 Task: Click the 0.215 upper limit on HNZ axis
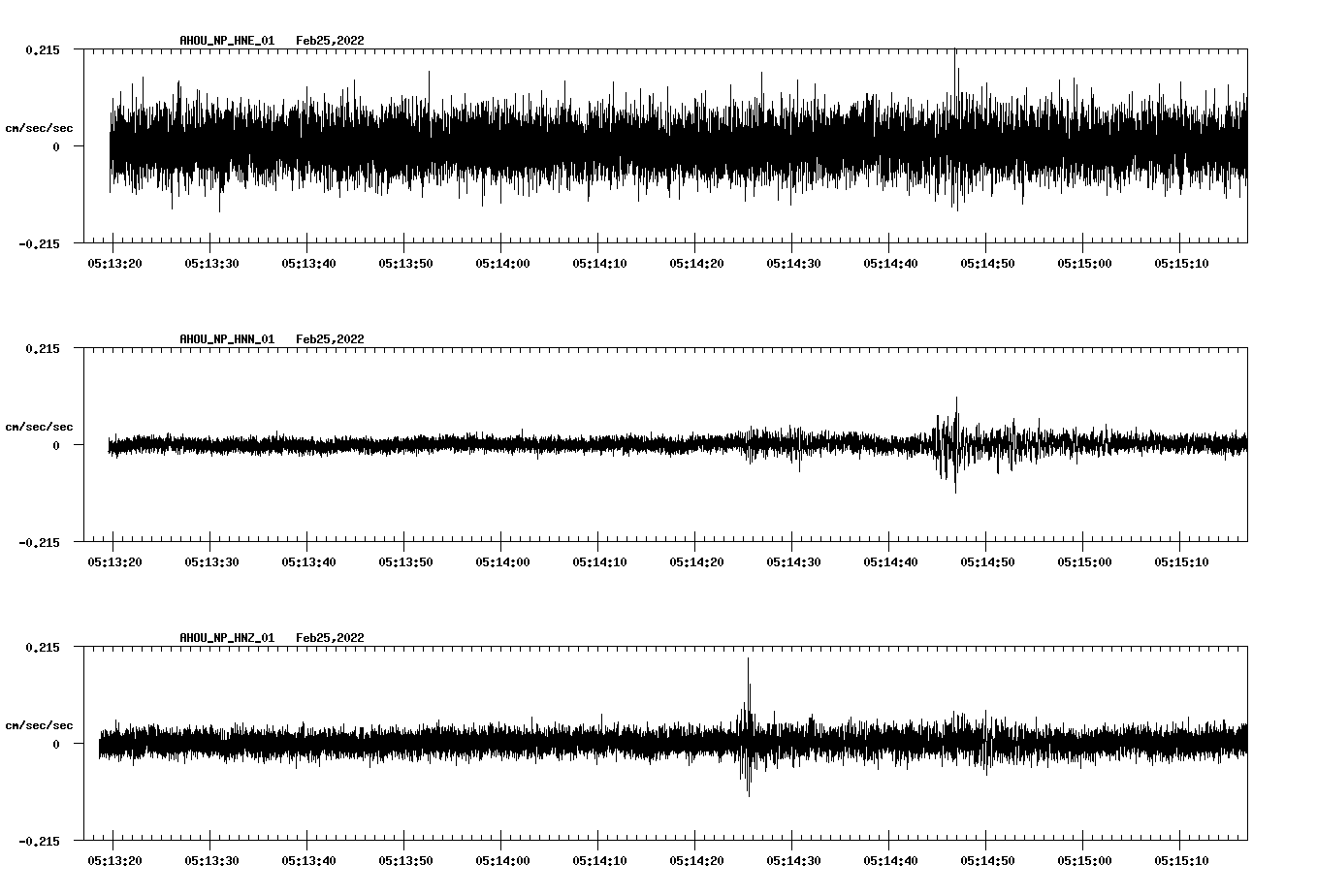(42, 647)
